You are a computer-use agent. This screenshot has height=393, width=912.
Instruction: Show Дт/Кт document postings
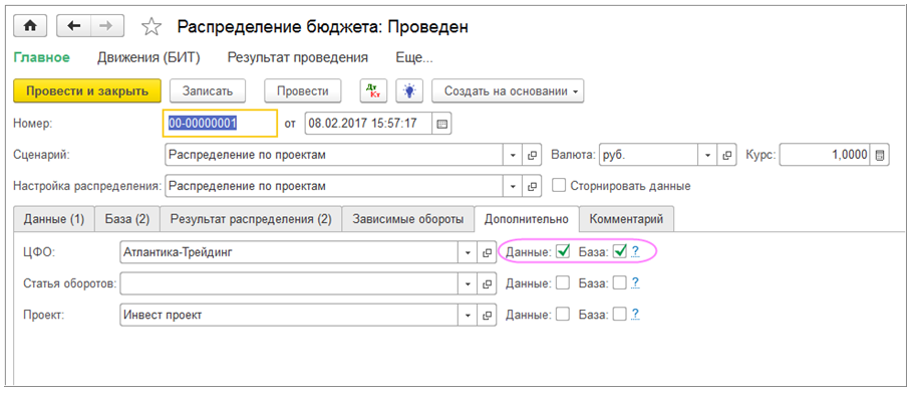(x=374, y=91)
